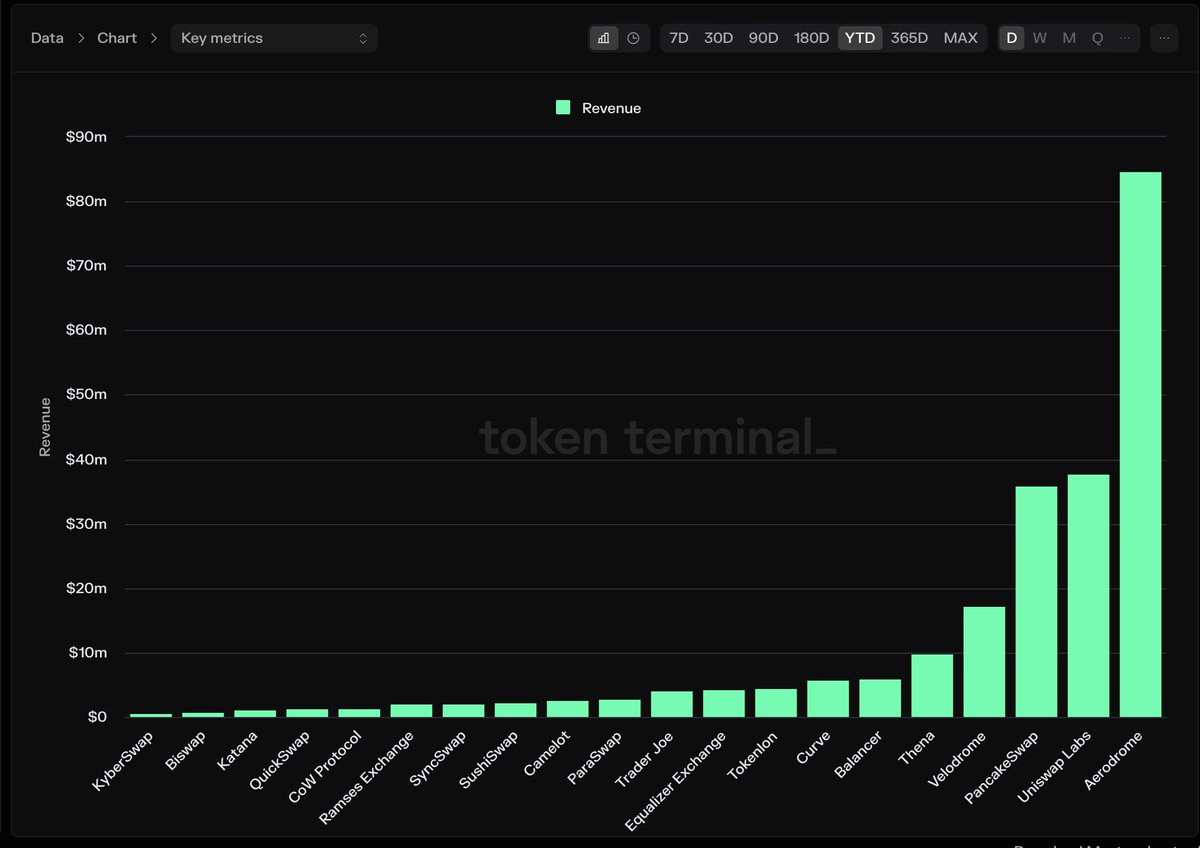Choose monthly M granularity

[1069, 38]
